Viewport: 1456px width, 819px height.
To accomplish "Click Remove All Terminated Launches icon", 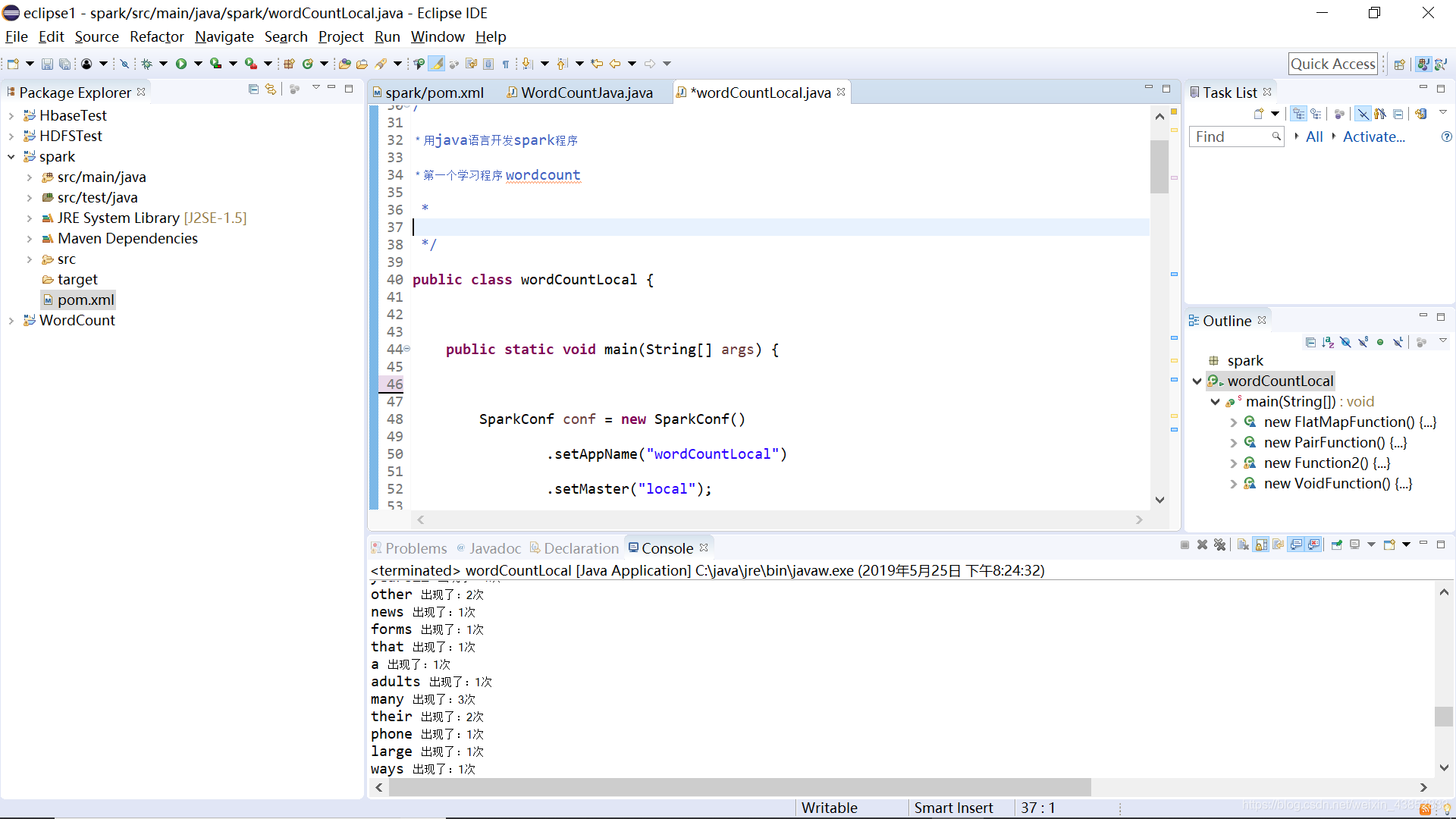I will coord(1219,544).
